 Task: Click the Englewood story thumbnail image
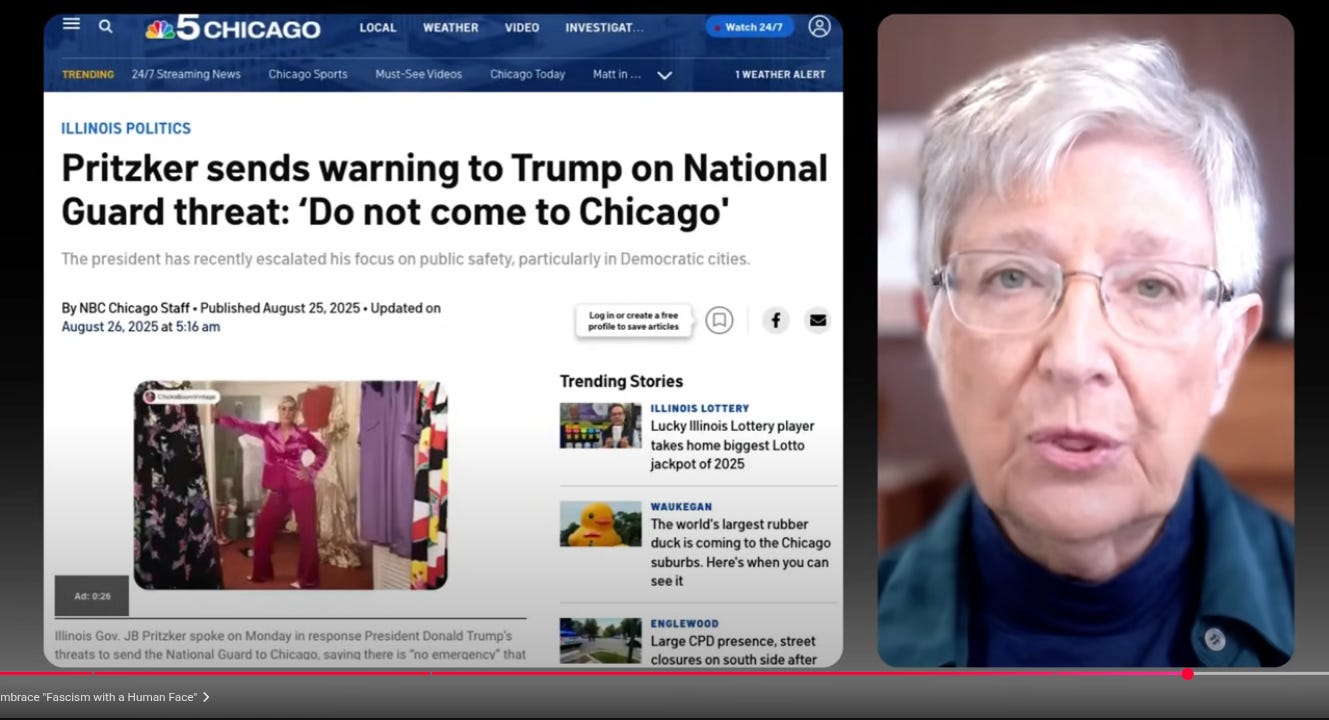600,641
